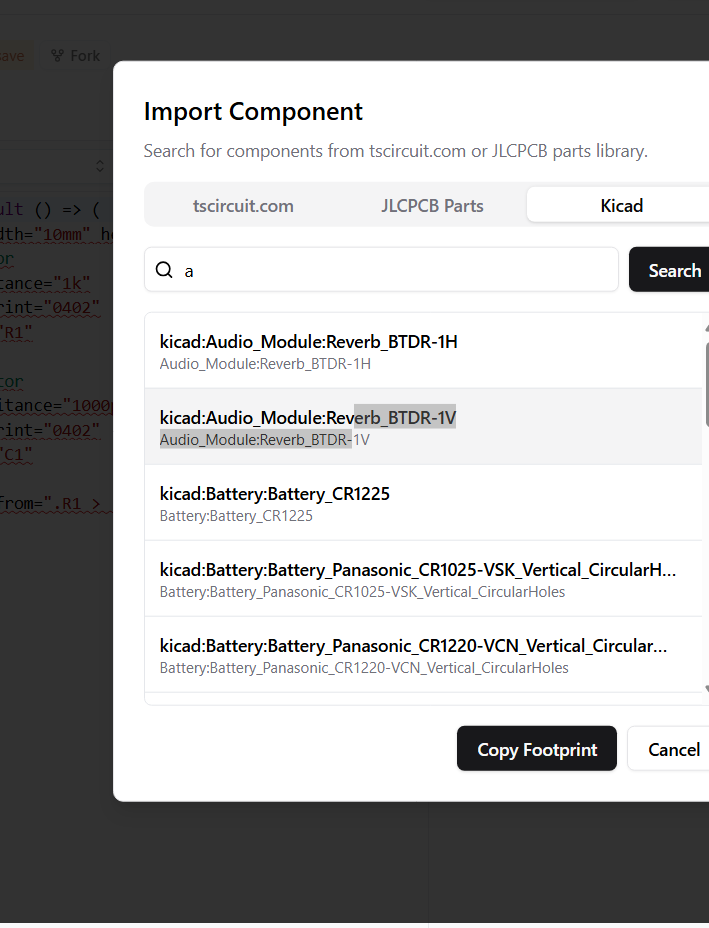Click the scroll-down arrow of the results list
This screenshot has height=928, width=709.
pos(707,689)
